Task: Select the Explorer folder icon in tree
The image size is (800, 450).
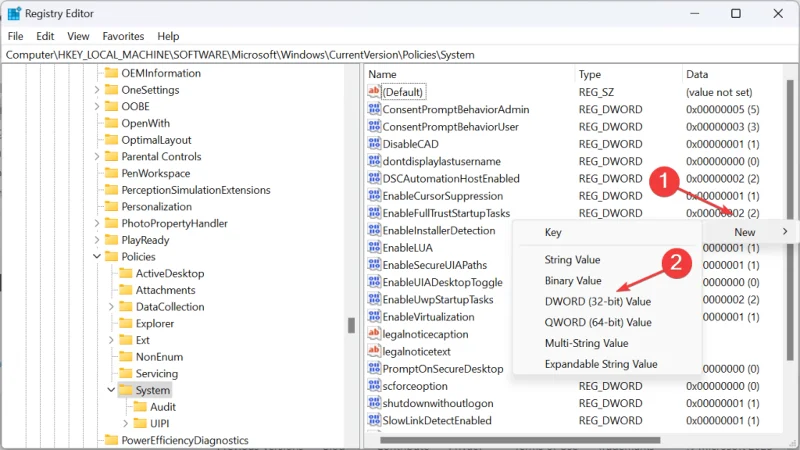Action: tap(125, 323)
